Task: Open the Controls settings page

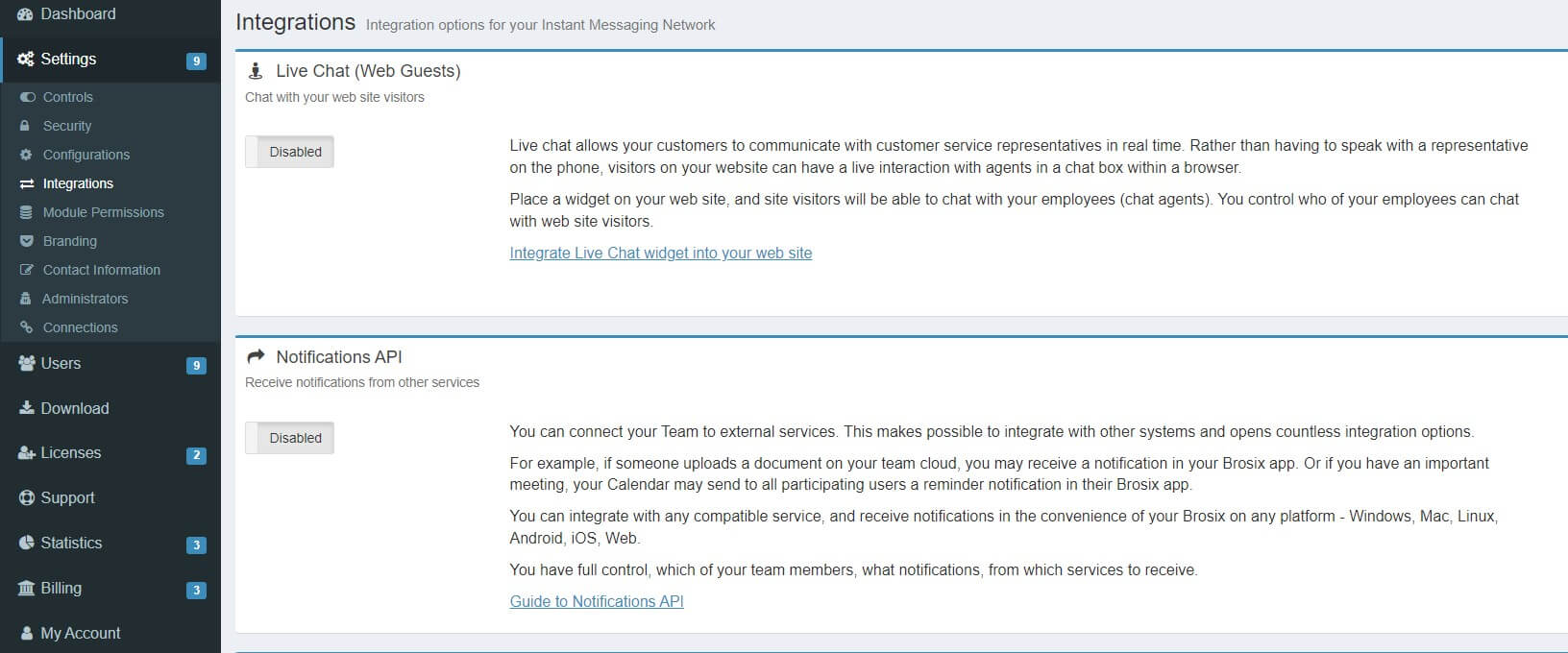Action: [67, 97]
